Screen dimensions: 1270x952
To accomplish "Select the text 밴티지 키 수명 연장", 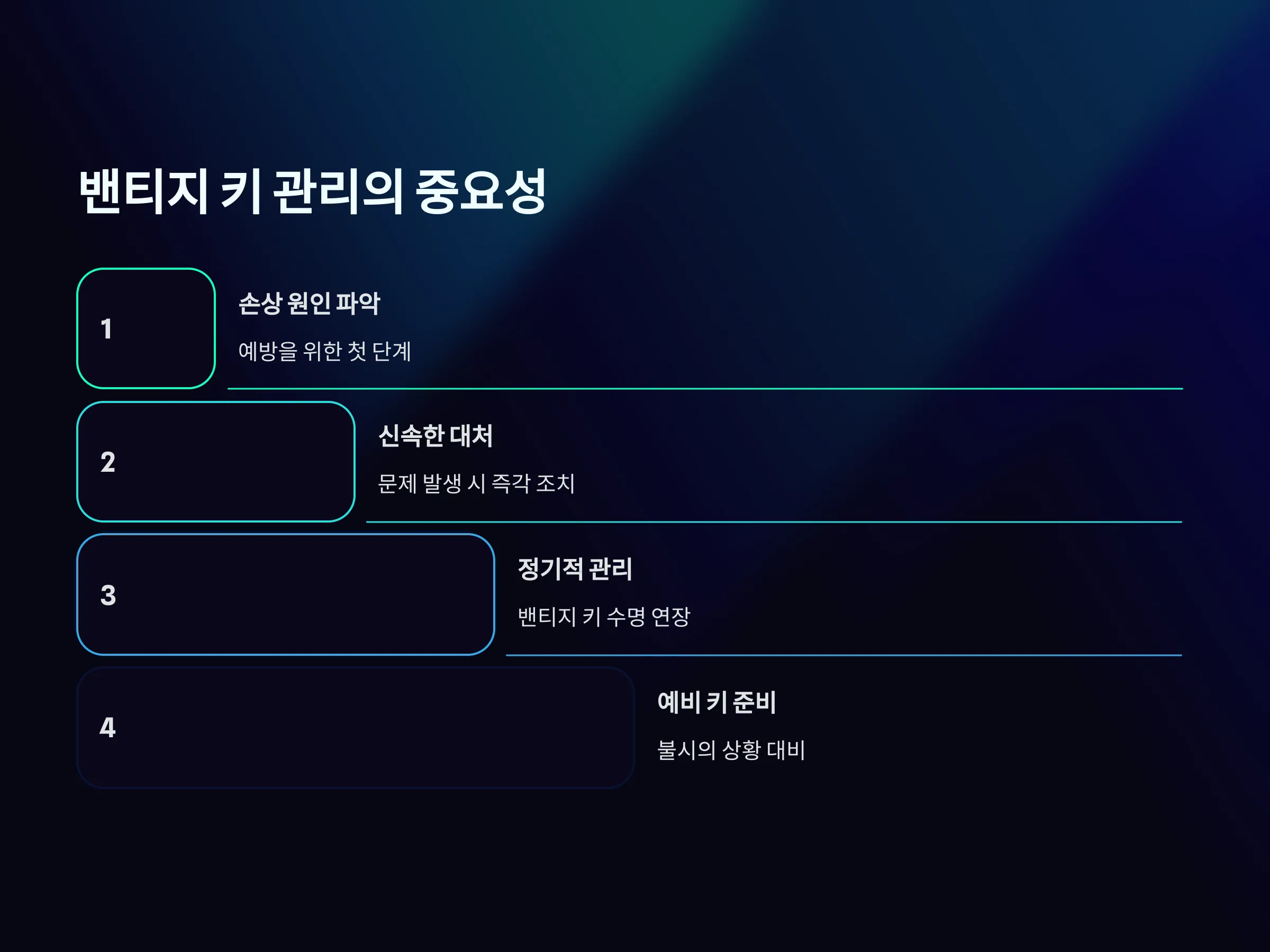I will 603,617.
